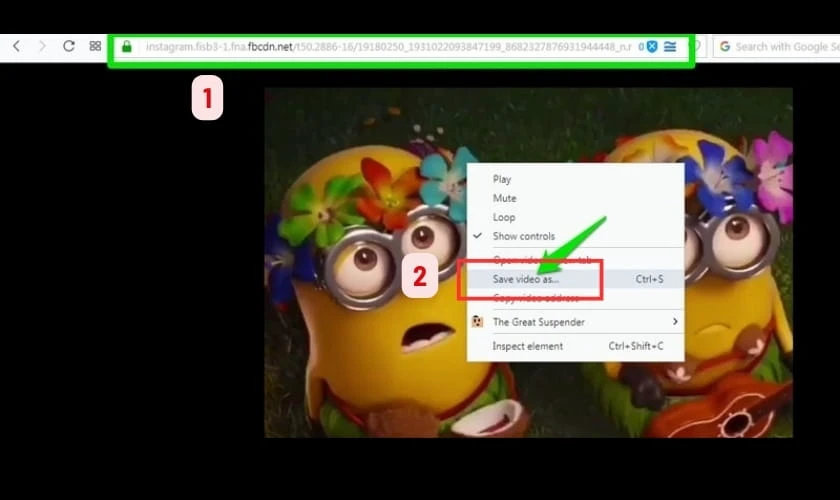The width and height of the screenshot is (840, 500).
Task: Open the Speed Dial grid icon
Action: pyautogui.click(x=95, y=46)
